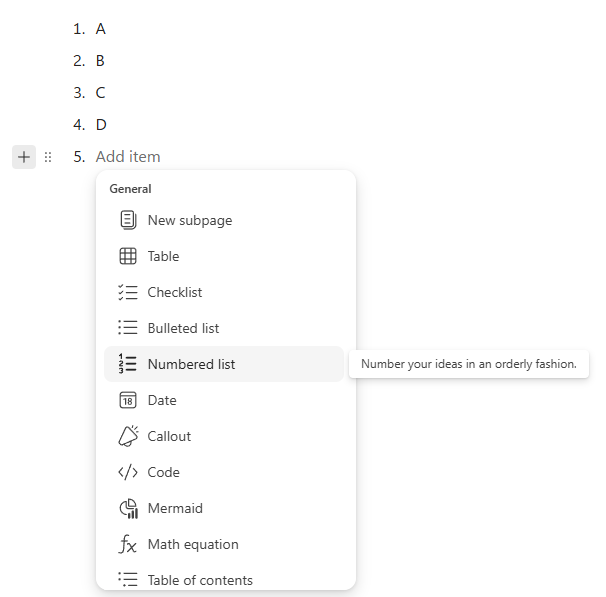Pick the Mermaid option label
This screenshot has height=597, width=606.
175,508
